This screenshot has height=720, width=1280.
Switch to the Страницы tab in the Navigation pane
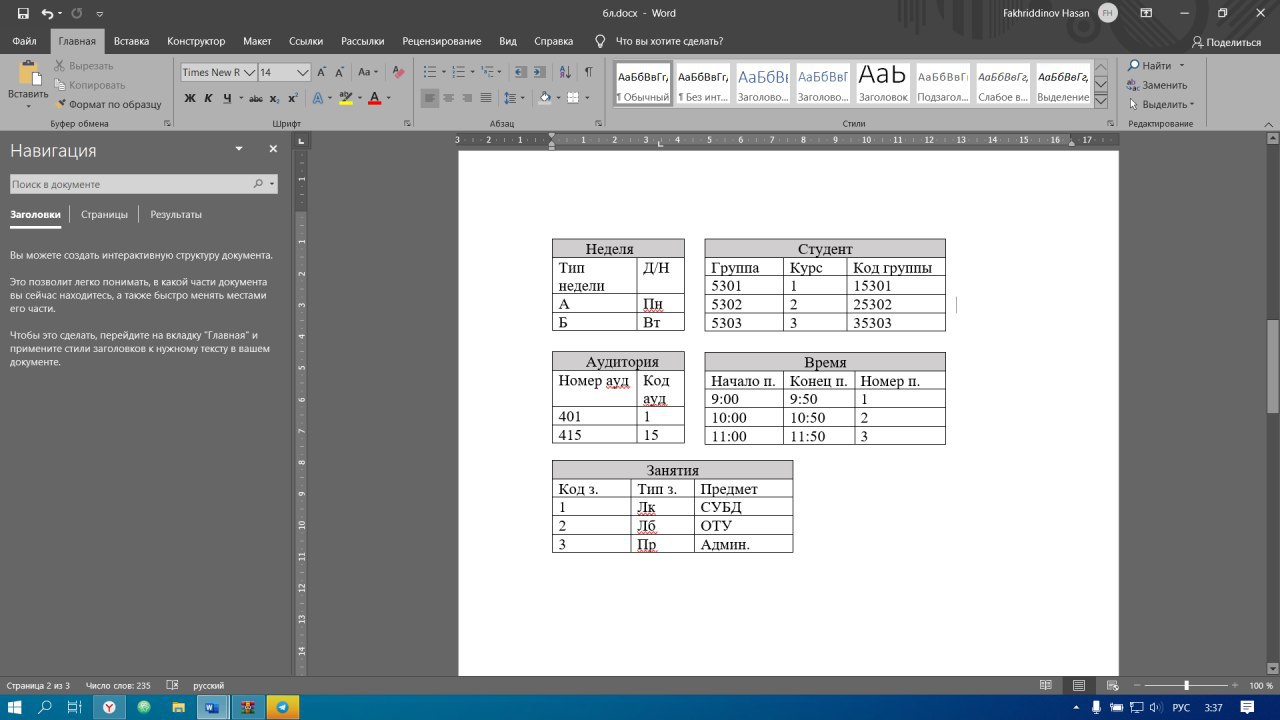(104, 214)
